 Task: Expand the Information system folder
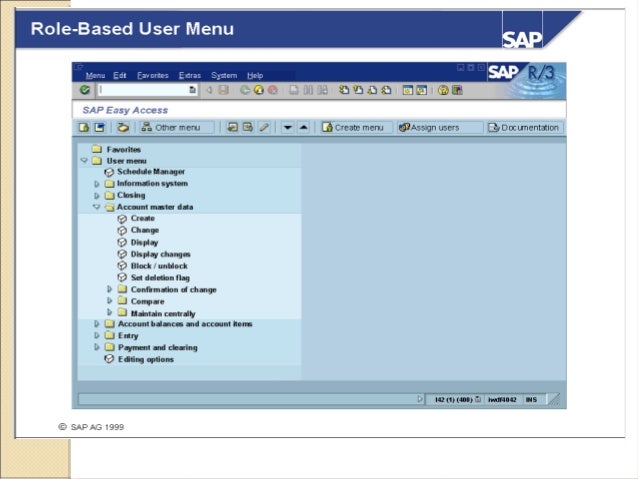coord(97,184)
